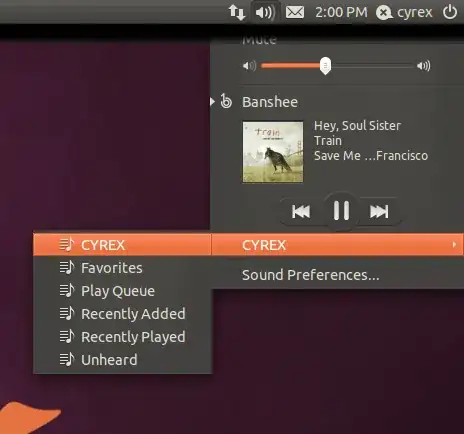Click the playlist icon beside Recently Played
Viewport: 464px width, 434px height.
coord(67,337)
